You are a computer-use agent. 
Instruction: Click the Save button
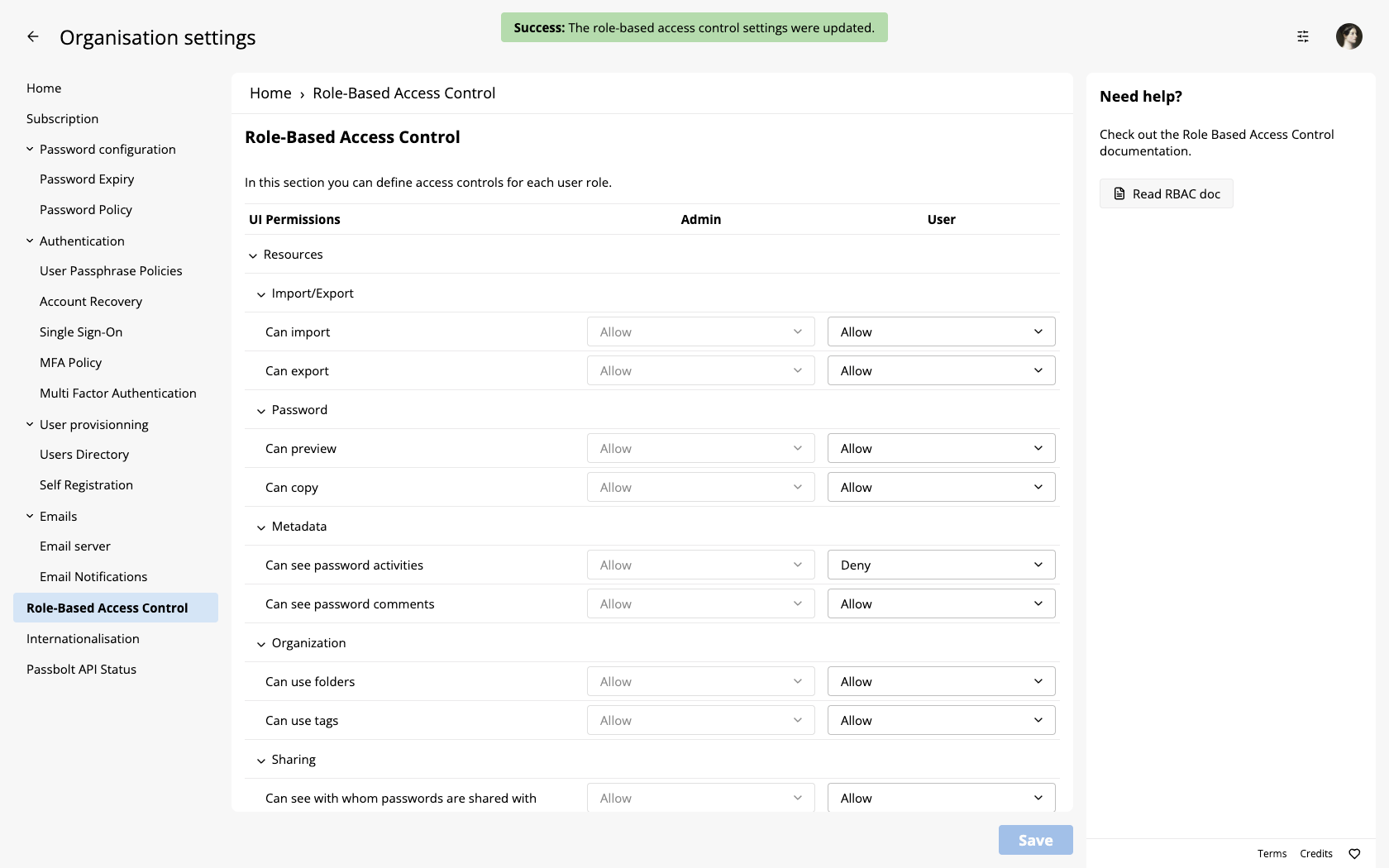[1035, 841]
